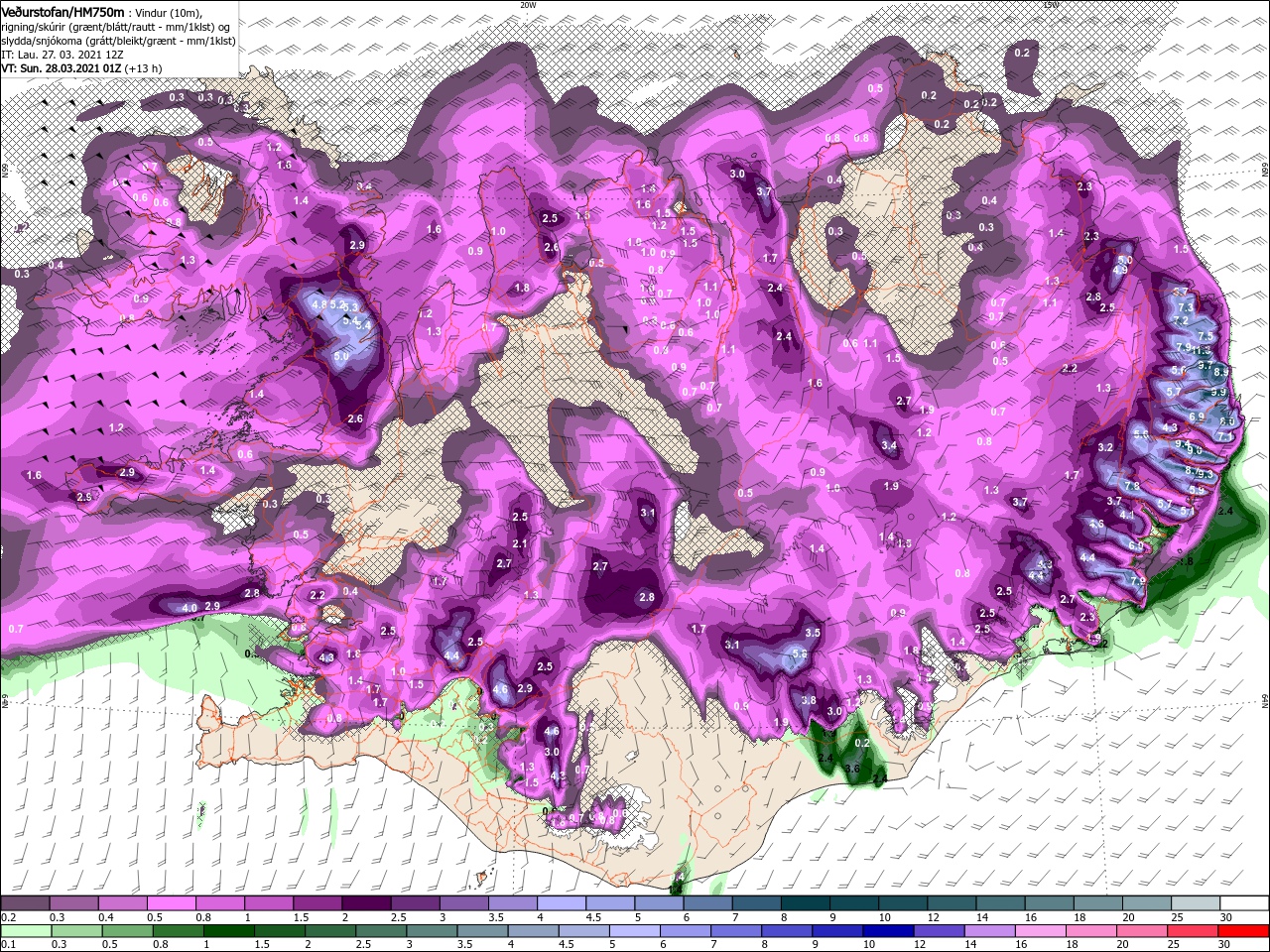The image size is (1270, 952).
Task: Click the map value '5.8'
Action: click(x=801, y=654)
